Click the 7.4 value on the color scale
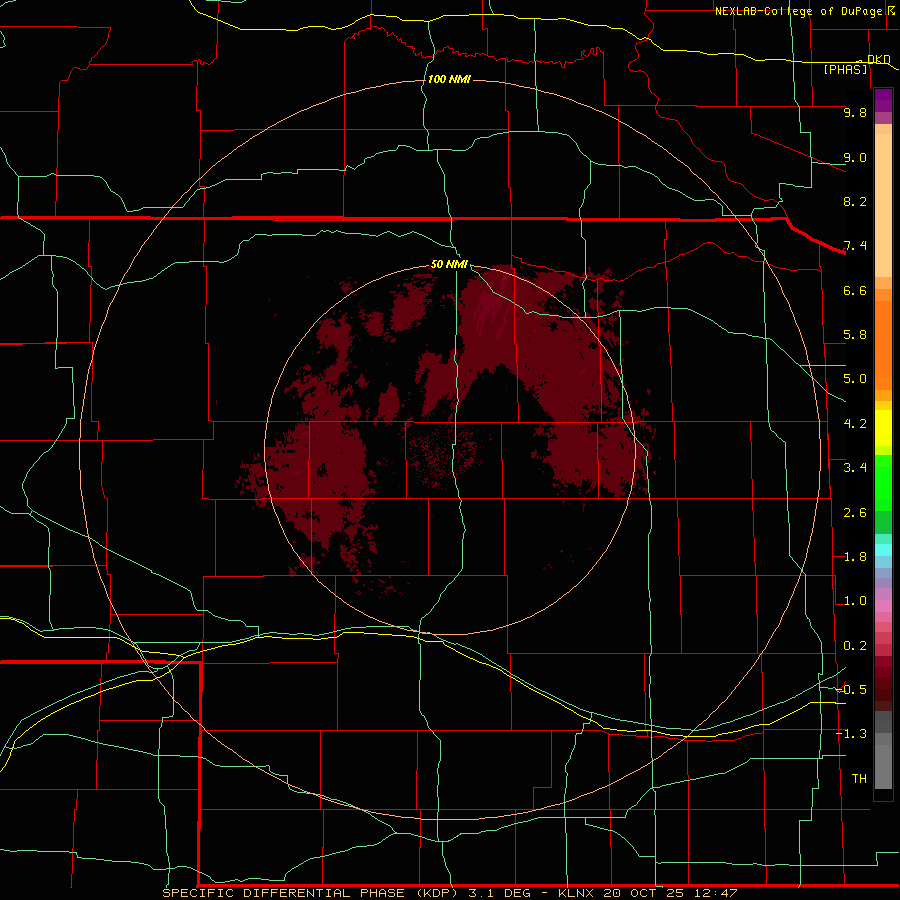The image size is (900, 900). pos(855,246)
